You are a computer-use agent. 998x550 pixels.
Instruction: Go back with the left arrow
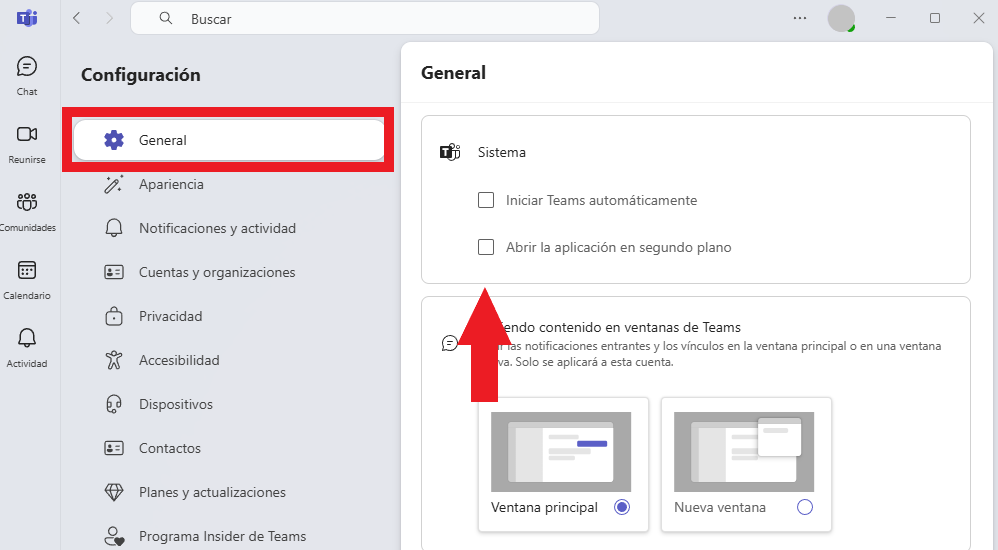(77, 18)
